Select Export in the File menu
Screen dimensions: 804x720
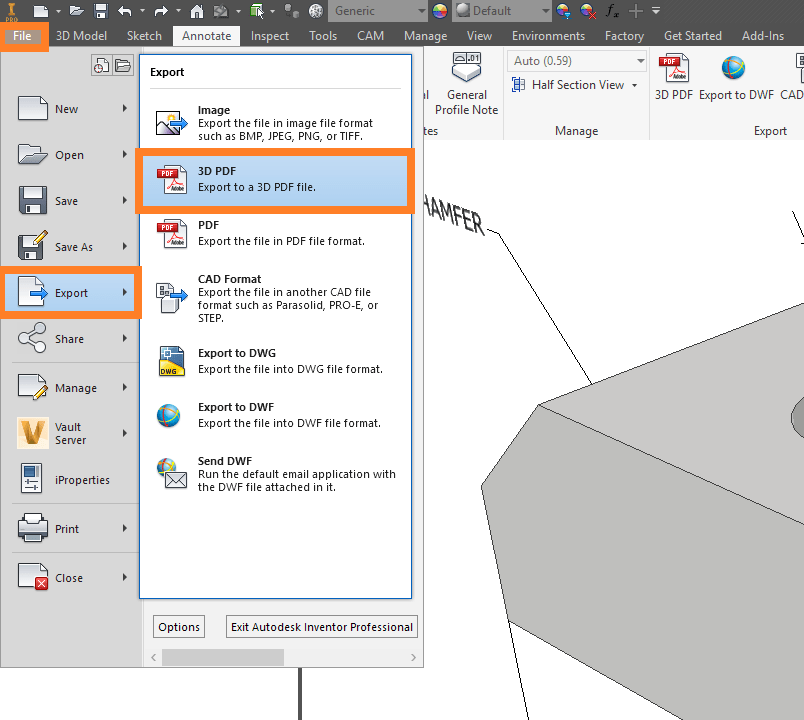tap(71, 293)
